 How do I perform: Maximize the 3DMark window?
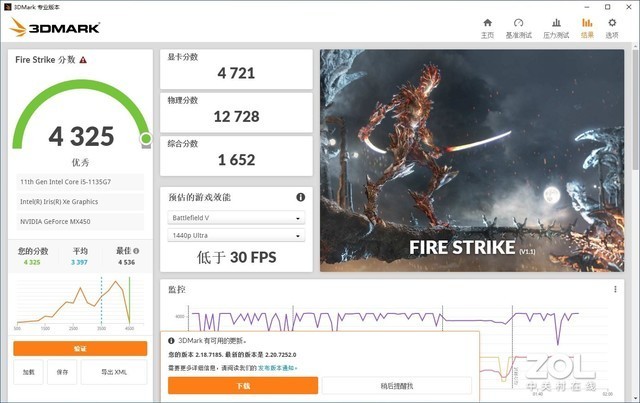607,7
